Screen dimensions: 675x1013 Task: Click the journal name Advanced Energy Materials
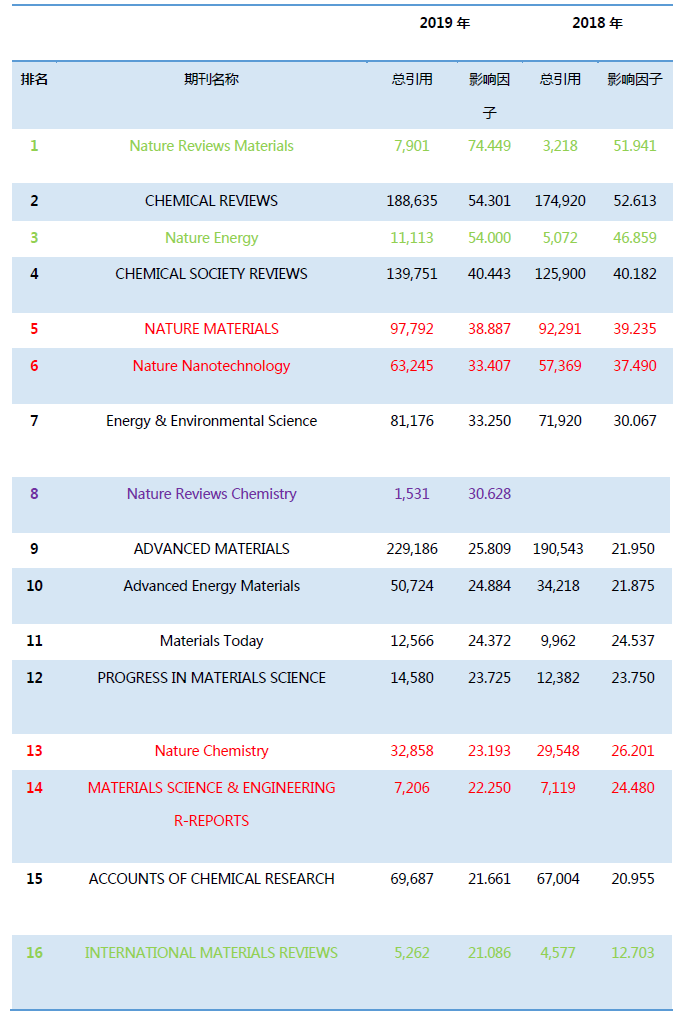211,587
